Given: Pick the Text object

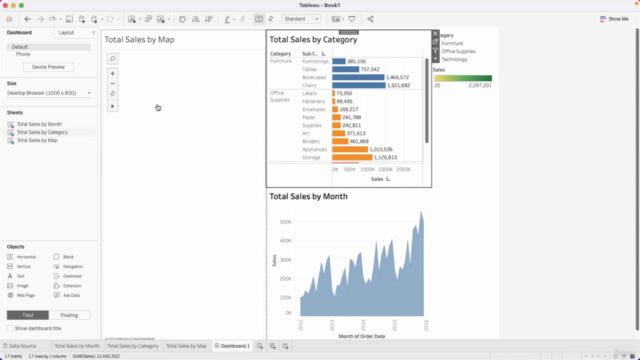Looking at the screenshot, I should coord(16,276).
